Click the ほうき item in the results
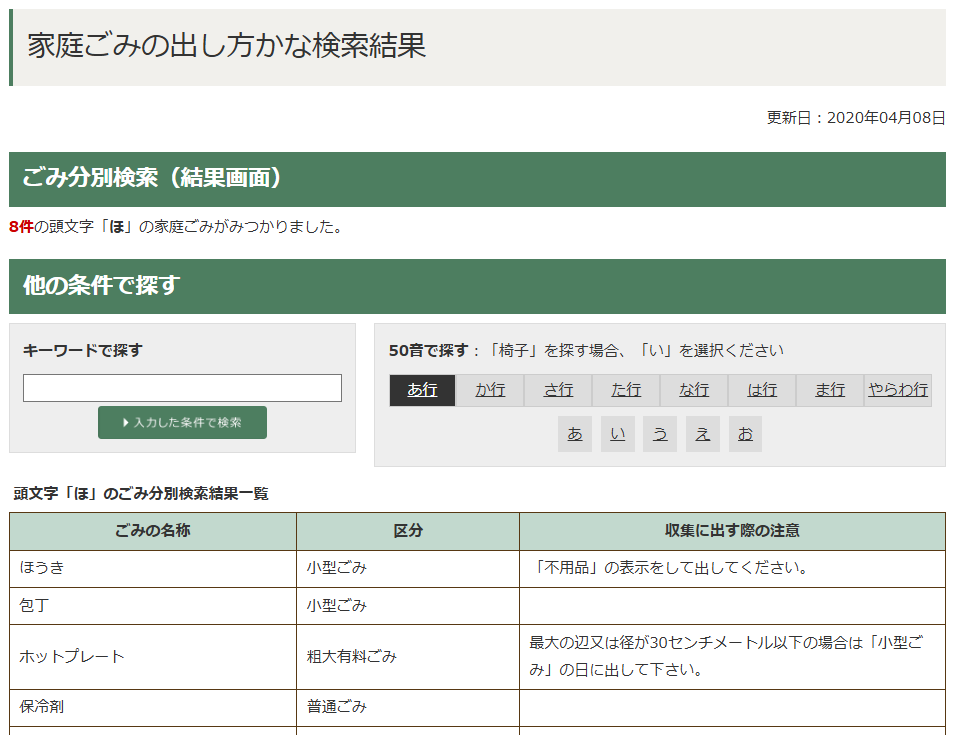The width and height of the screenshot is (957, 735). pos(42,568)
